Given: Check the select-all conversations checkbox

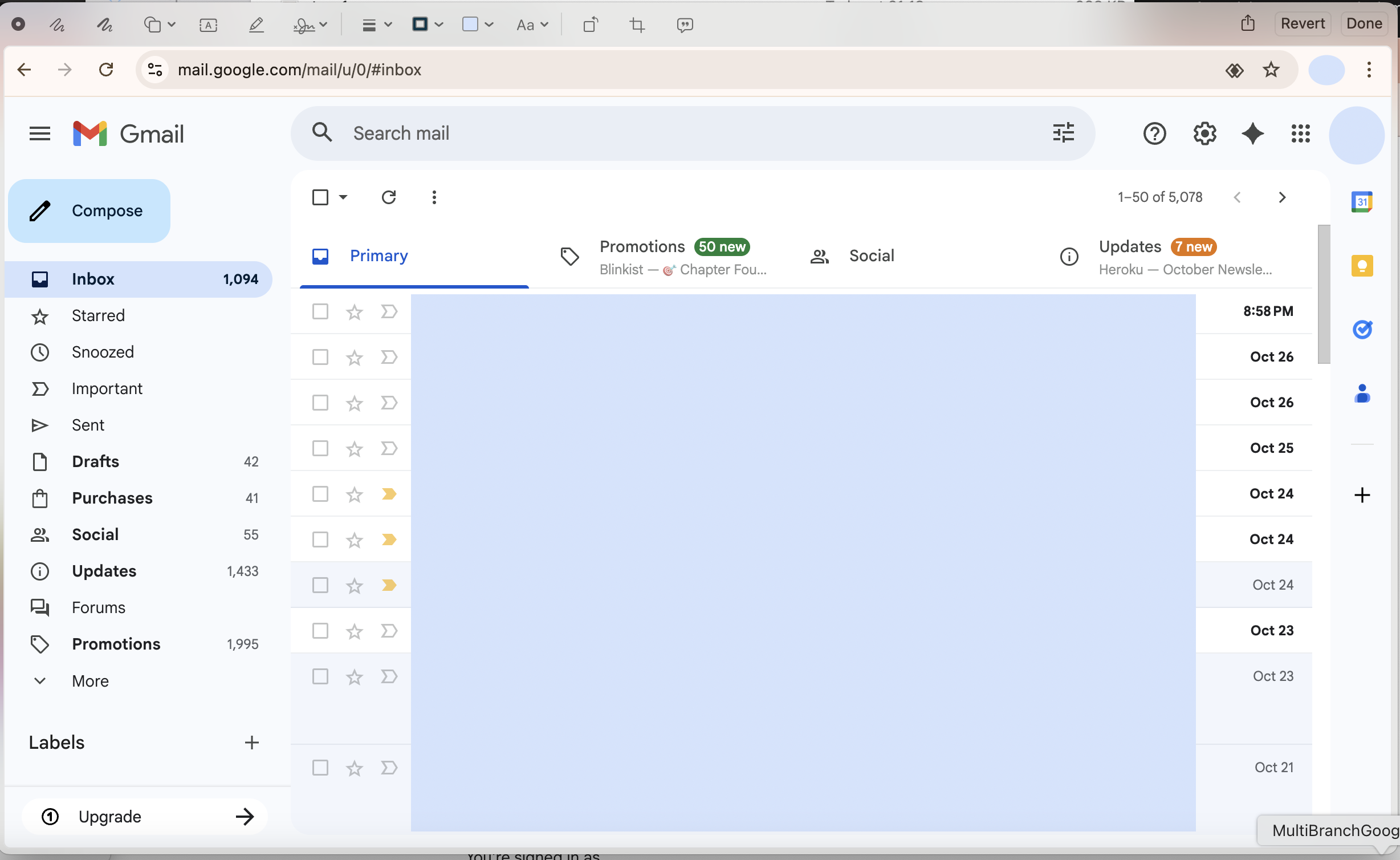Looking at the screenshot, I should tap(320, 197).
